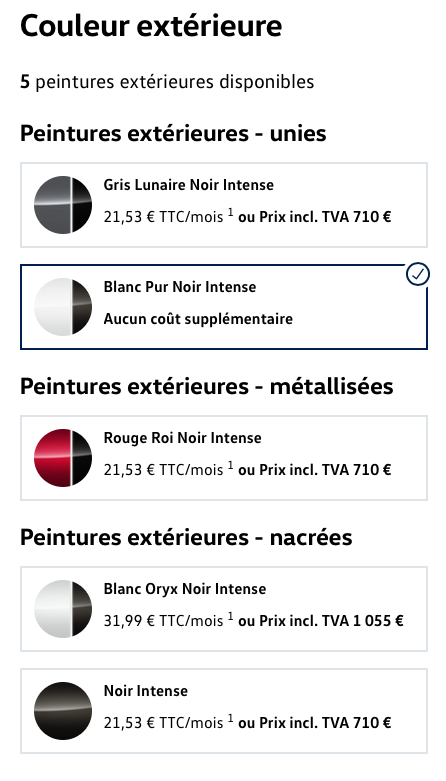Click the Peintures extérieures - nacrées heading
The height and width of the screenshot is (781, 446).
coord(186,537)
